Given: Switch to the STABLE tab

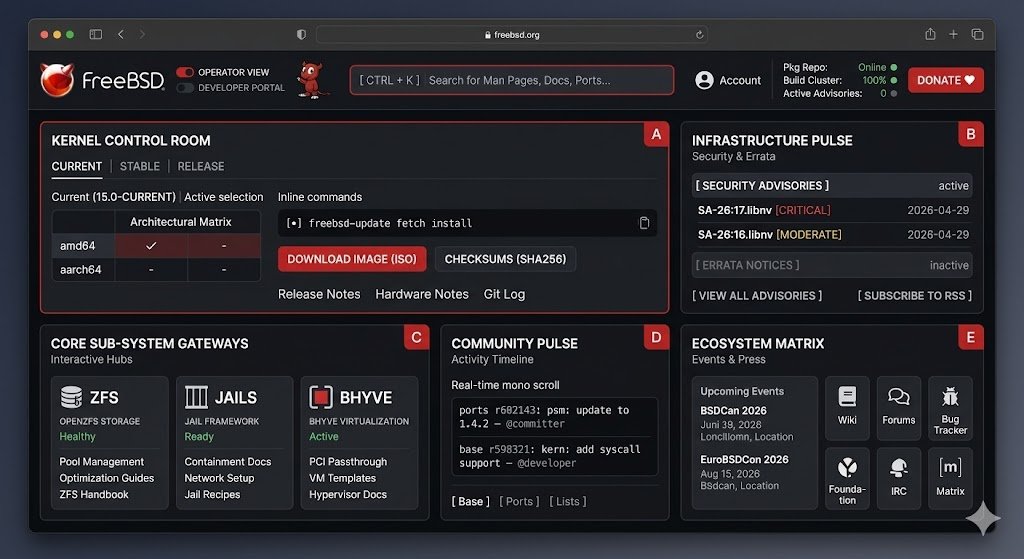Looking at the screenshot, I should click(140, 167).
